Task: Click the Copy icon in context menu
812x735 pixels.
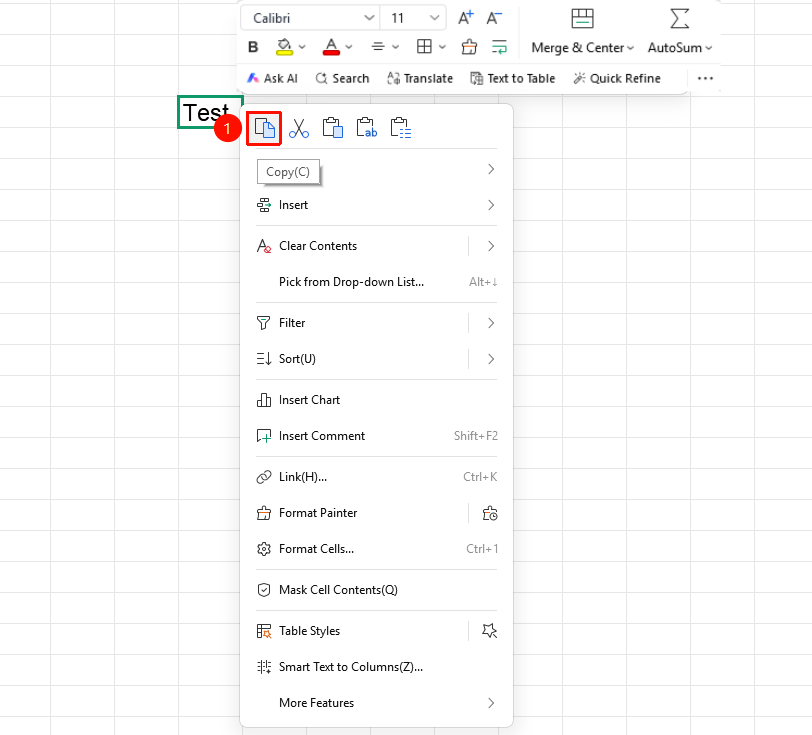Action: tap(264, 128)
